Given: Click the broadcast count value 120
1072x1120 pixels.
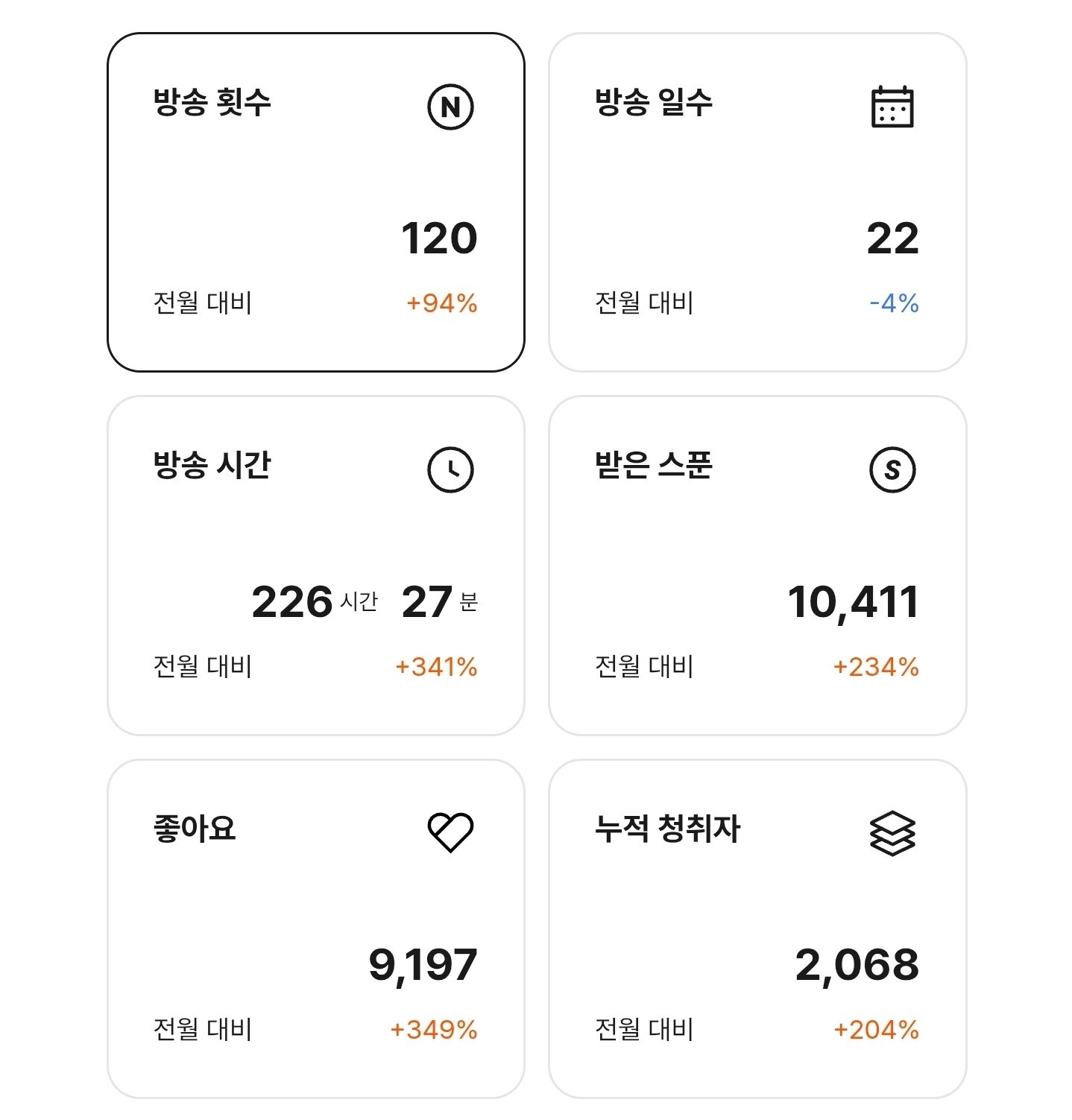Looking at the screenshot, I should click(439, 238).
